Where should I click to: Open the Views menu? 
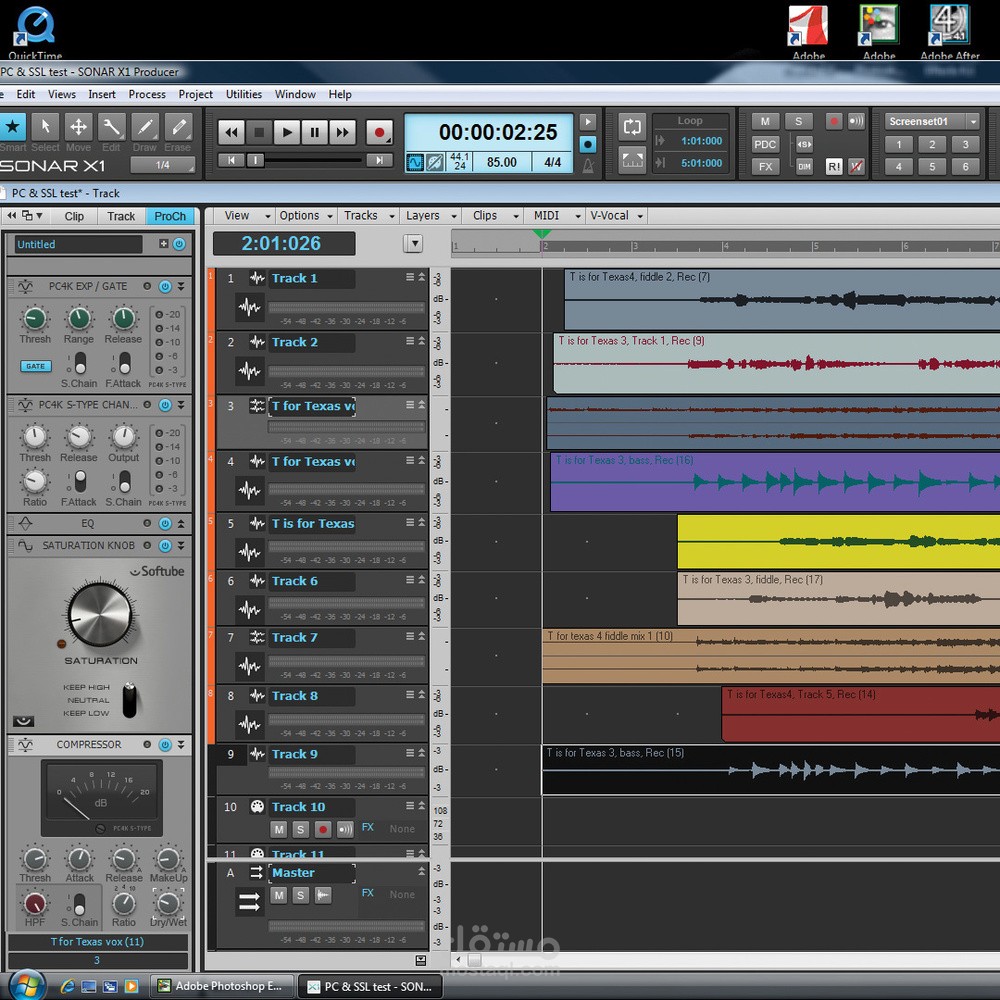pyautogui.click(x=62, y=94)
